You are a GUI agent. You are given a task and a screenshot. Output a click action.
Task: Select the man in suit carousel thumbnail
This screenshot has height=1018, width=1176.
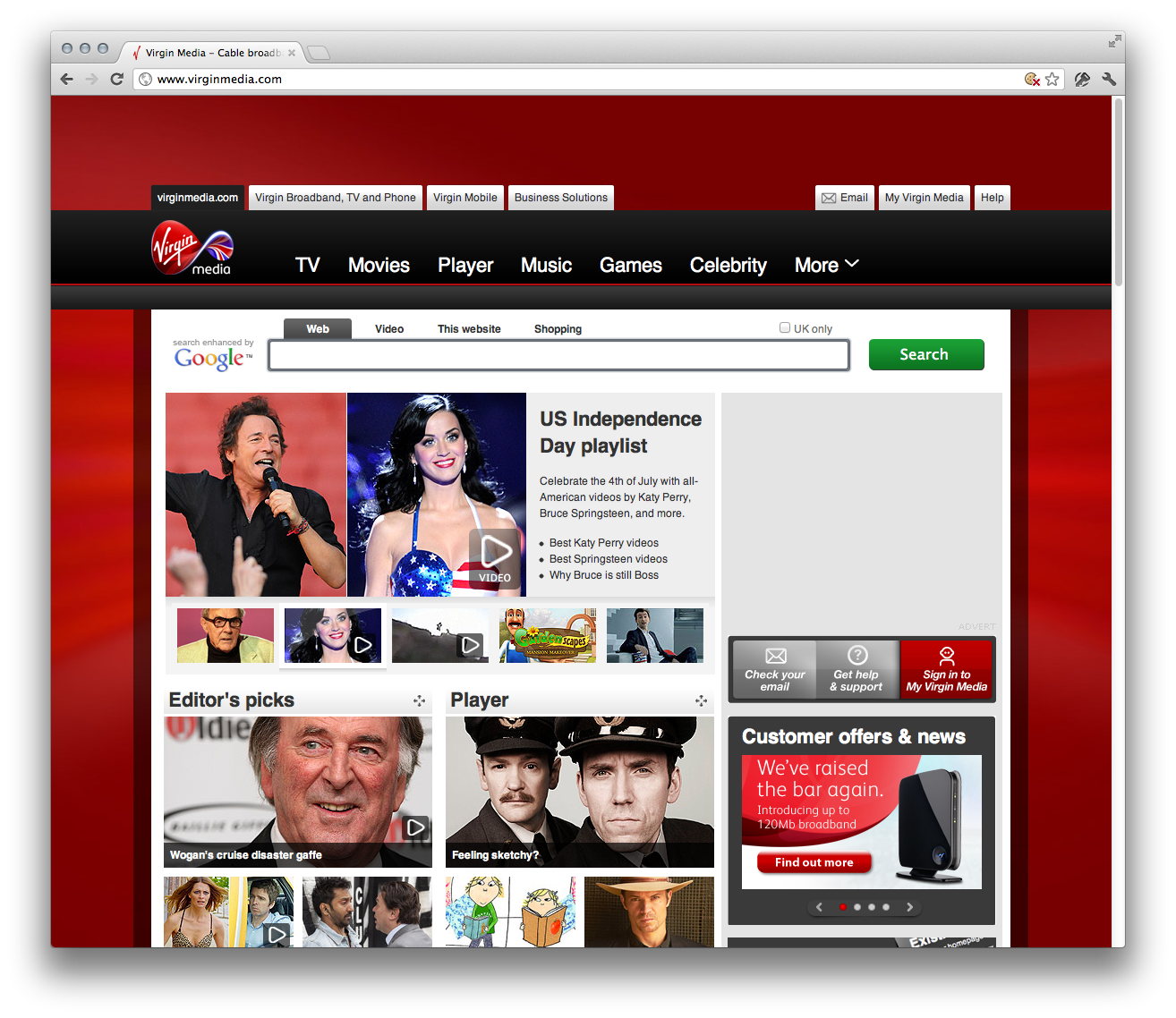coord(655,635)
